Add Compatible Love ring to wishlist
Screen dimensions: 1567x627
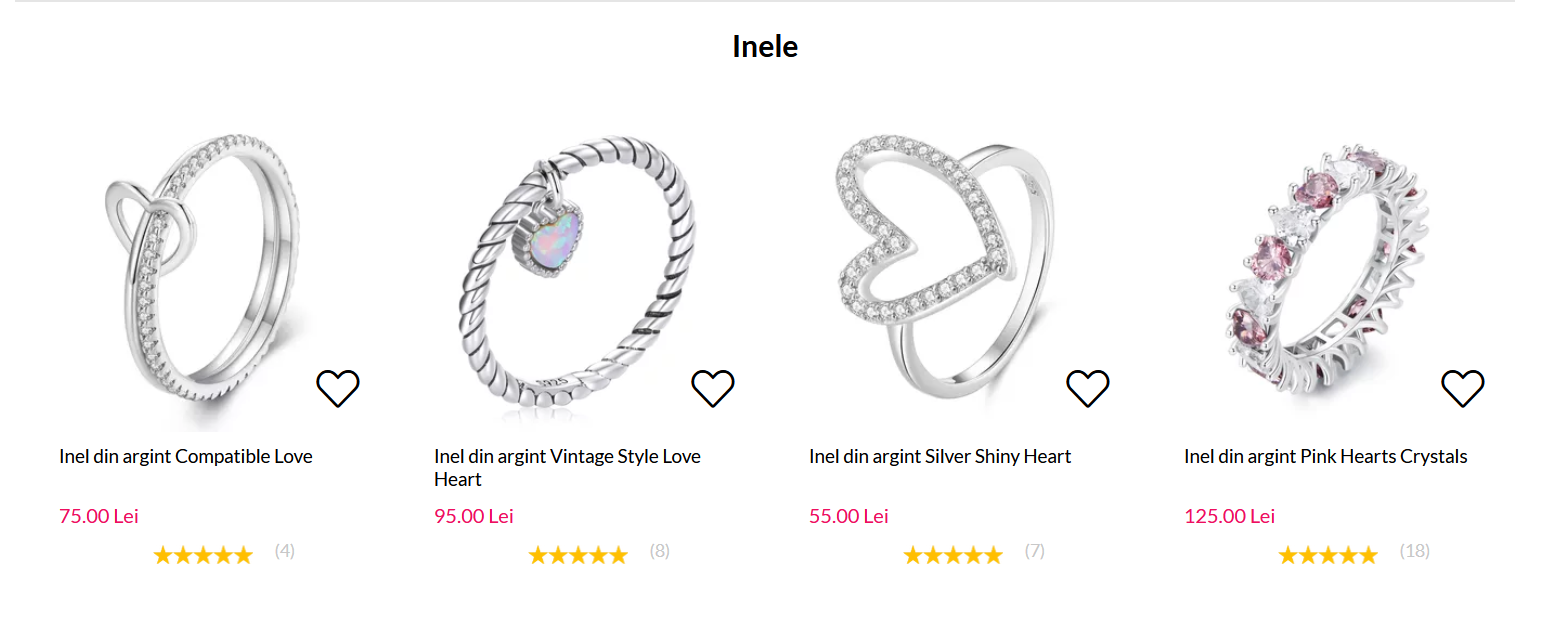coord(338,388)
